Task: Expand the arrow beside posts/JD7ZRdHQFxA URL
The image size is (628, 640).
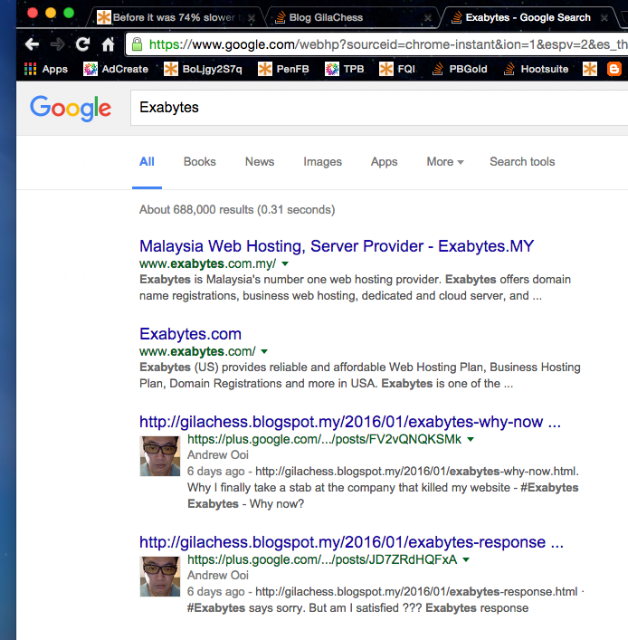Action: click(466, 560)
